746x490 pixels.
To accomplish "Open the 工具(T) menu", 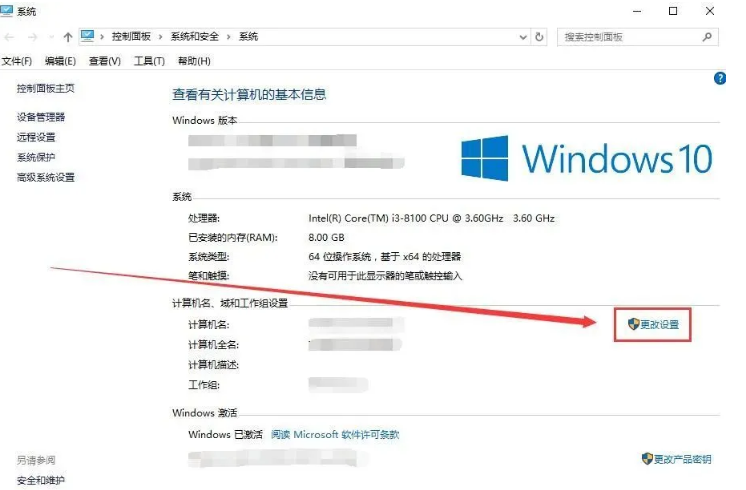I will 149,61.
